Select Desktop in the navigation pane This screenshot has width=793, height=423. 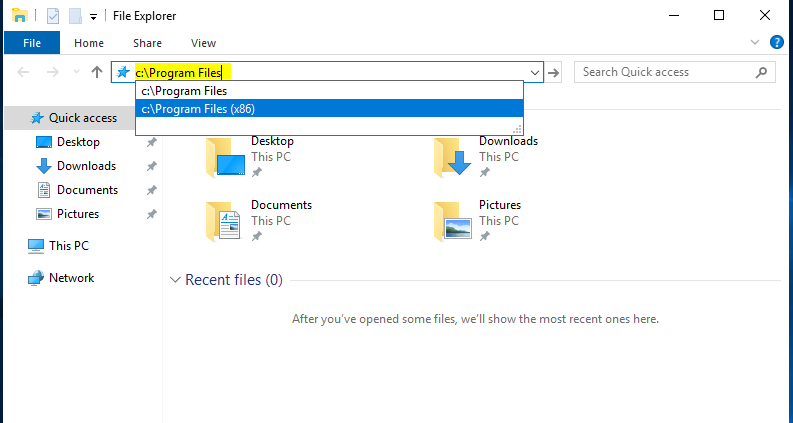tap(78, 142)
